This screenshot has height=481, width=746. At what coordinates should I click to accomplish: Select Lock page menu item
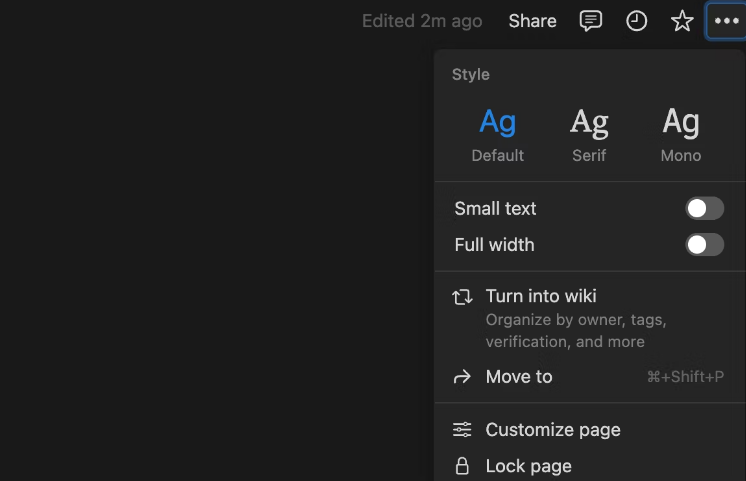pos(589,466)
